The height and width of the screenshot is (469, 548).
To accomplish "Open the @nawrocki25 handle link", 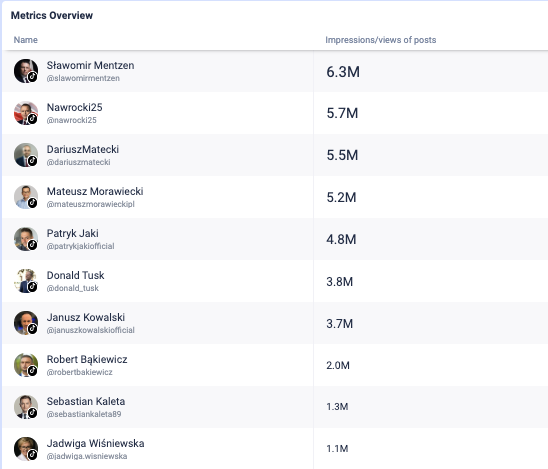I will [72, 120].
